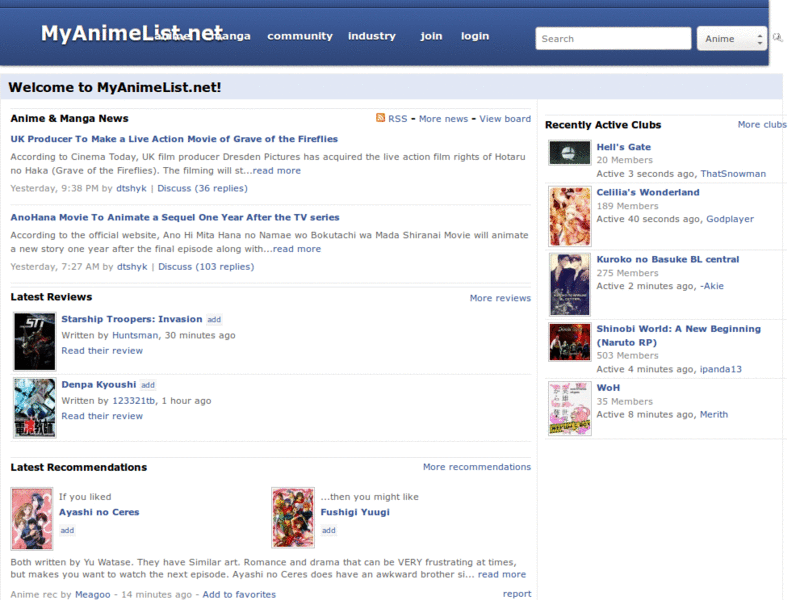800x600 pixels.
Task: Open Celilia's Wonderland club link
Action: click(x=648, y=192)
